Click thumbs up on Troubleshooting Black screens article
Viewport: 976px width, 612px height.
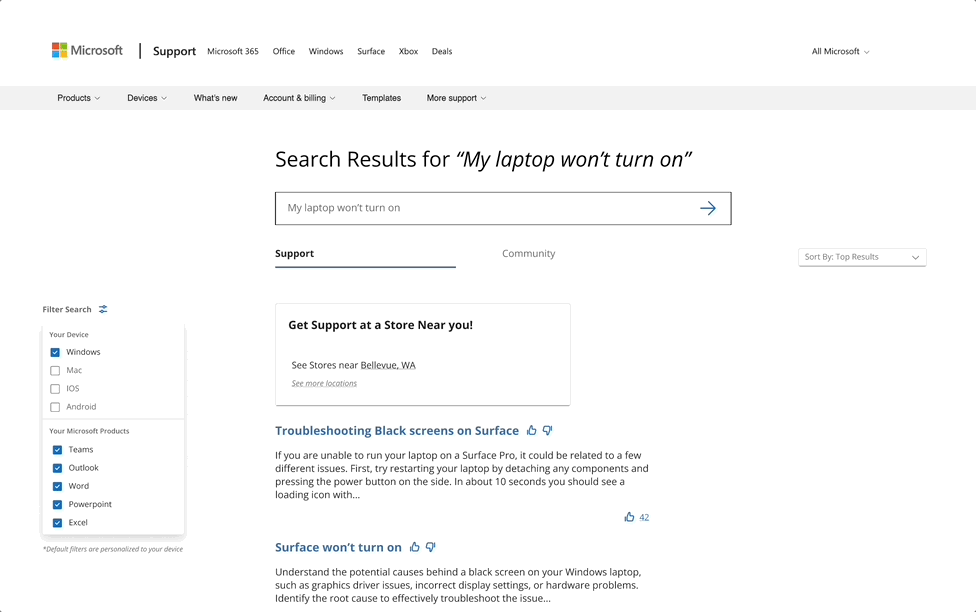point(531,430)
